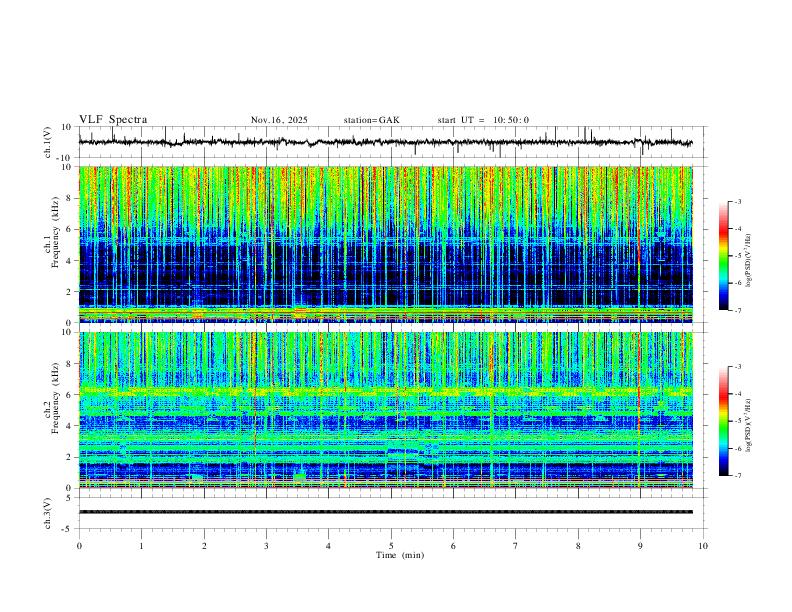This screenshot has height=612, width=792.
Task: Click time axis tick label "7"
Action: [516, 546]
